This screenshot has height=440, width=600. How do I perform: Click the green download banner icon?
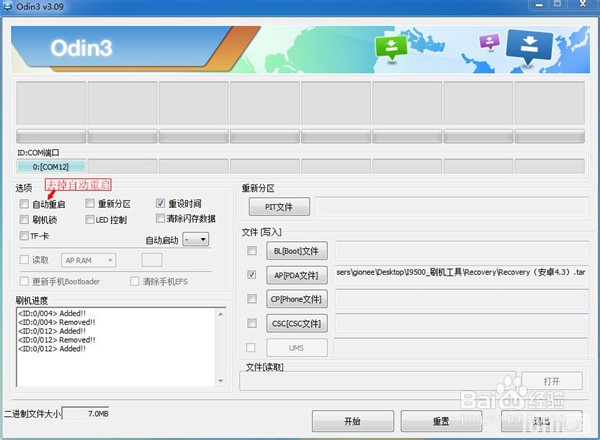tap(391, 47)
